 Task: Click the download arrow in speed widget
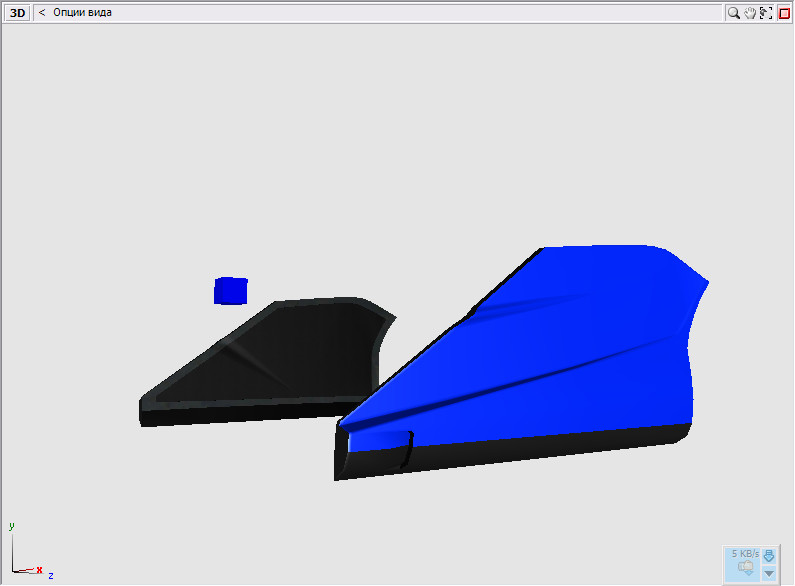point(769,556)
